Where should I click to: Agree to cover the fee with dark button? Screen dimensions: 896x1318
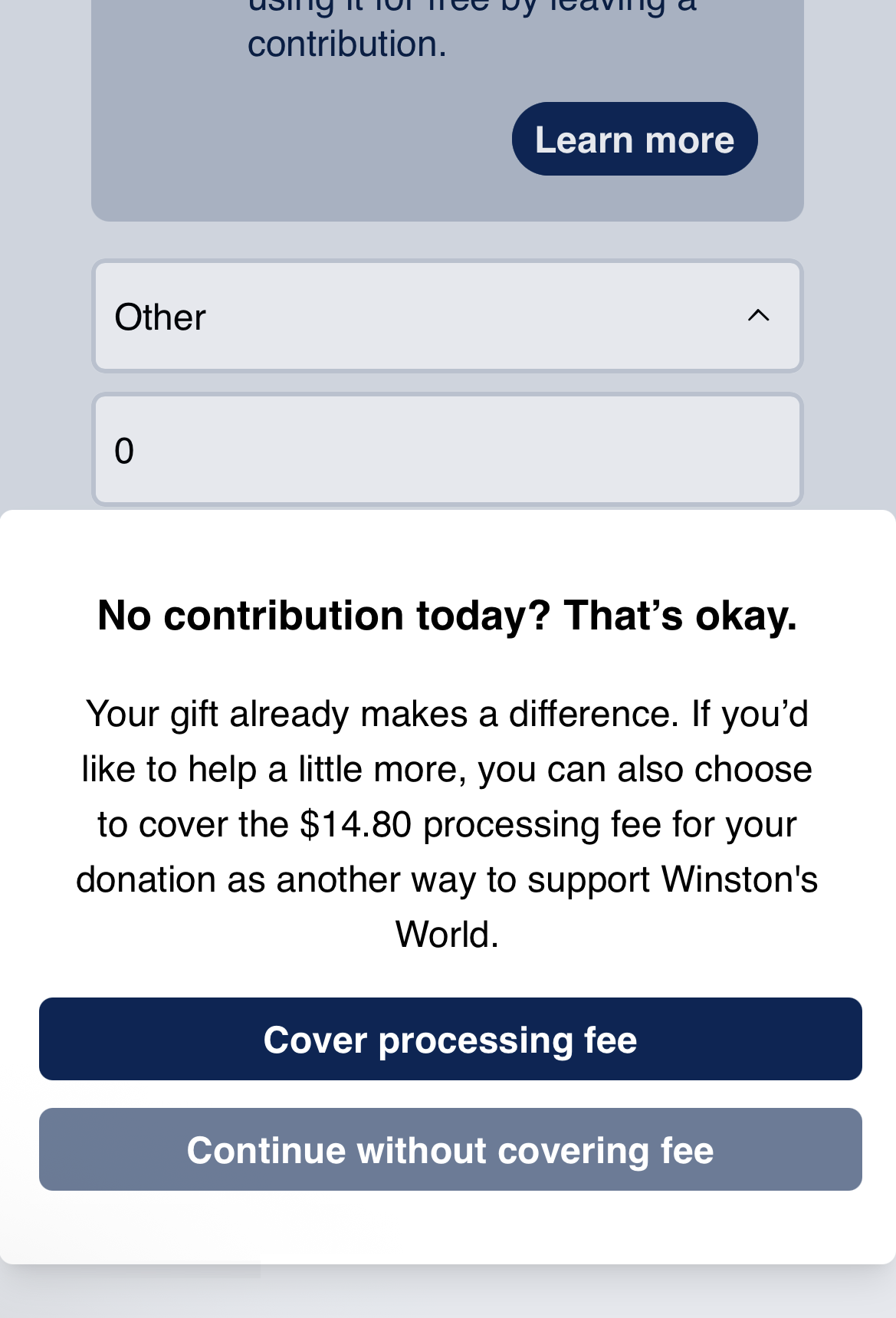click(x=451, y=1039)
